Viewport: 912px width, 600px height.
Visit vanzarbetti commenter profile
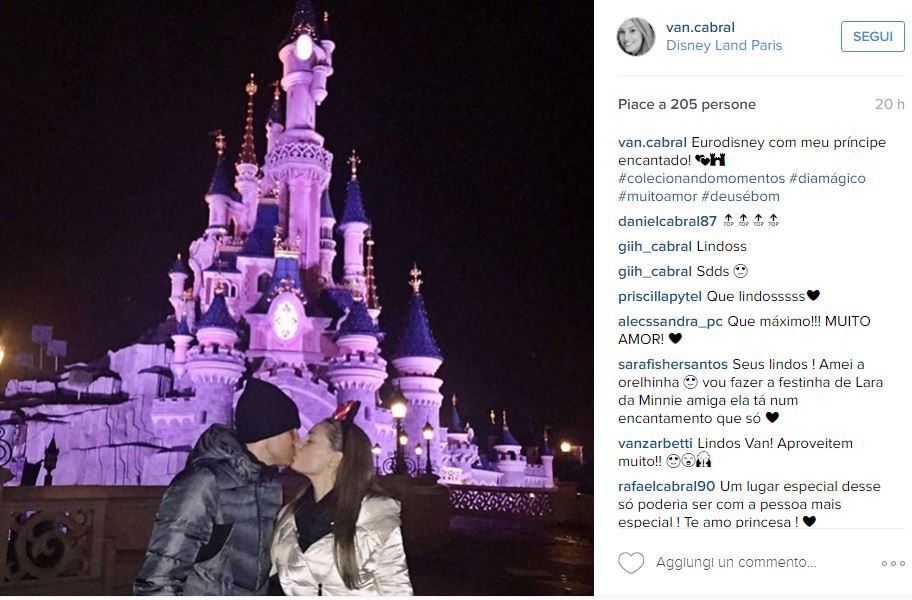pos(656,444)
